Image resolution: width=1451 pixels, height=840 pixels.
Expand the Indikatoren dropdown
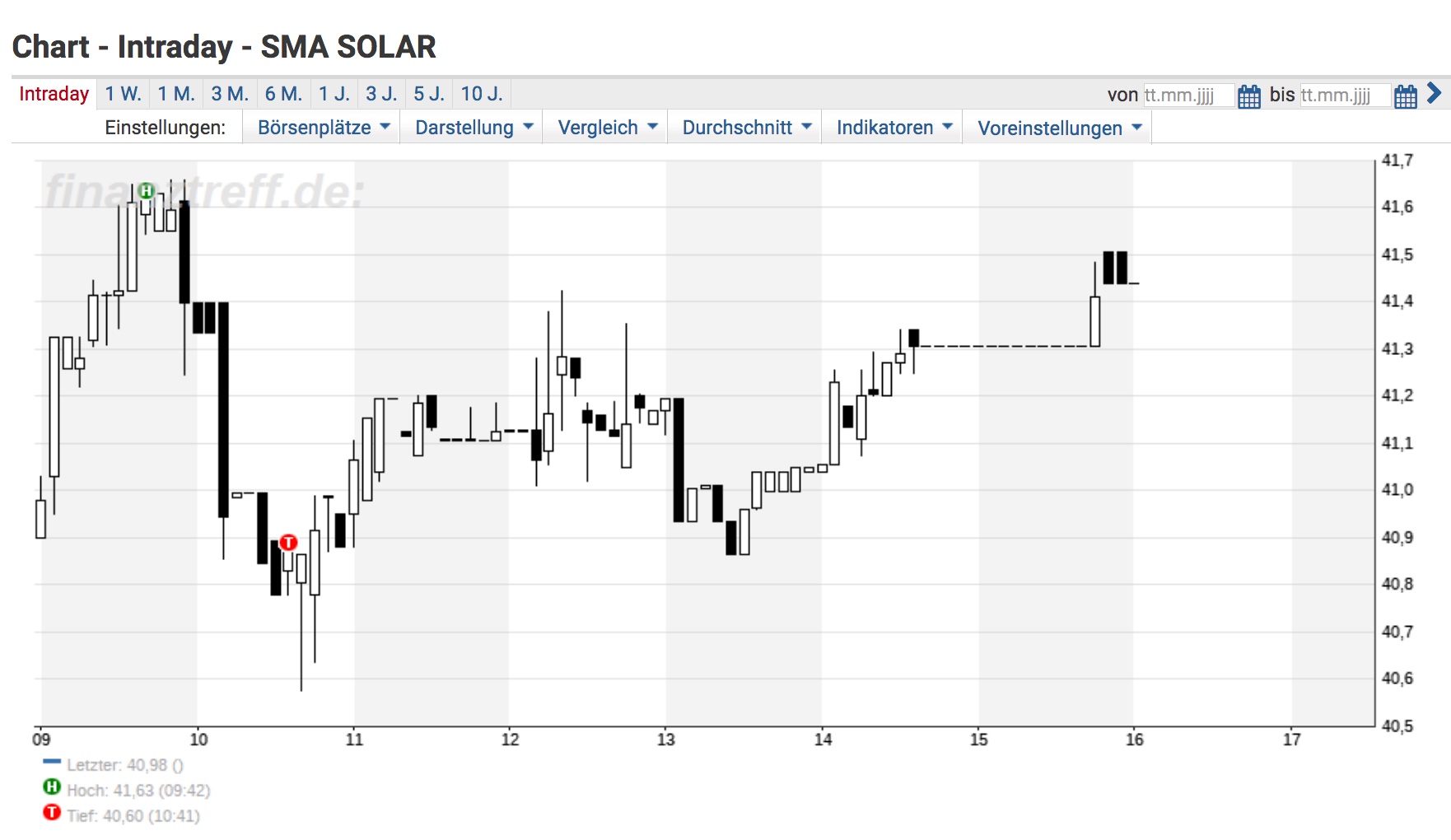coord(892,127)
